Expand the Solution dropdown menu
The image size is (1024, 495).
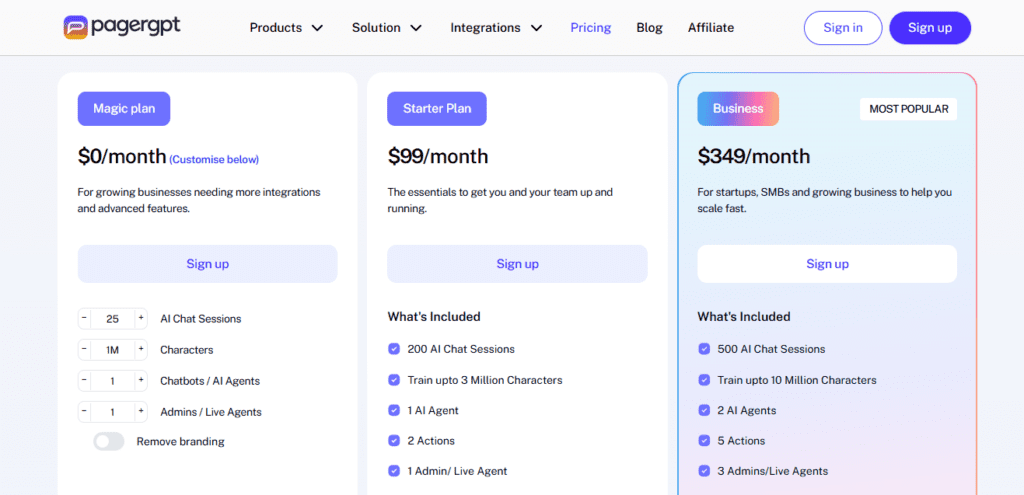tap(387, 28)
